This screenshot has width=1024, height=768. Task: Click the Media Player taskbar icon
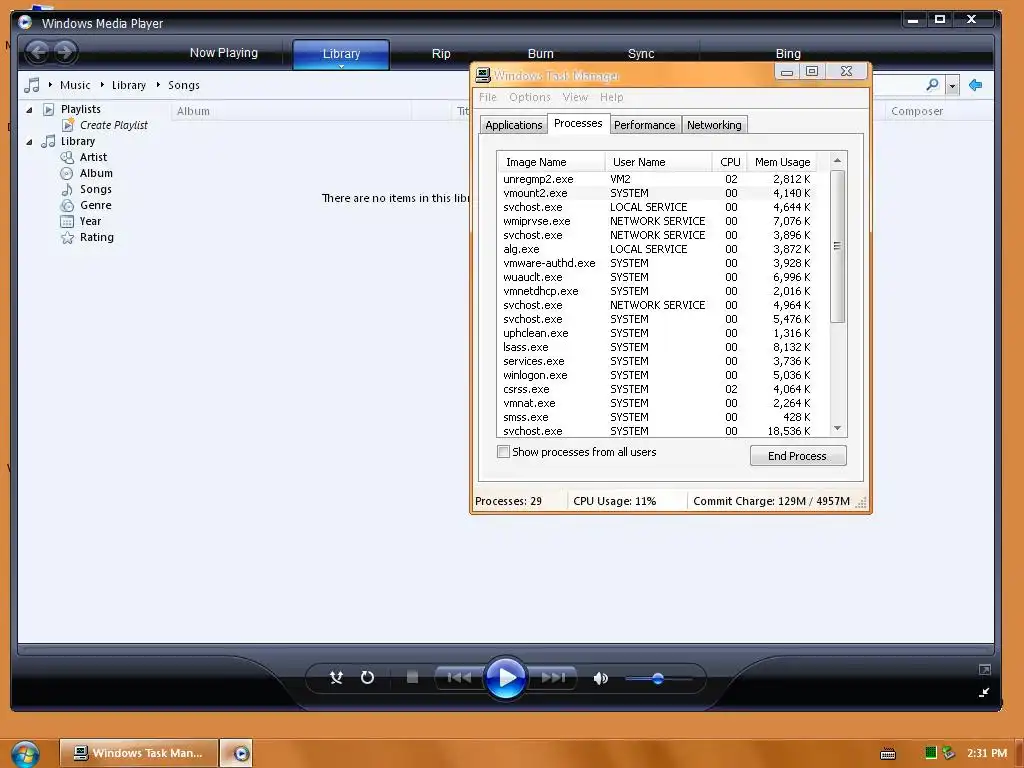coord(236,753)
